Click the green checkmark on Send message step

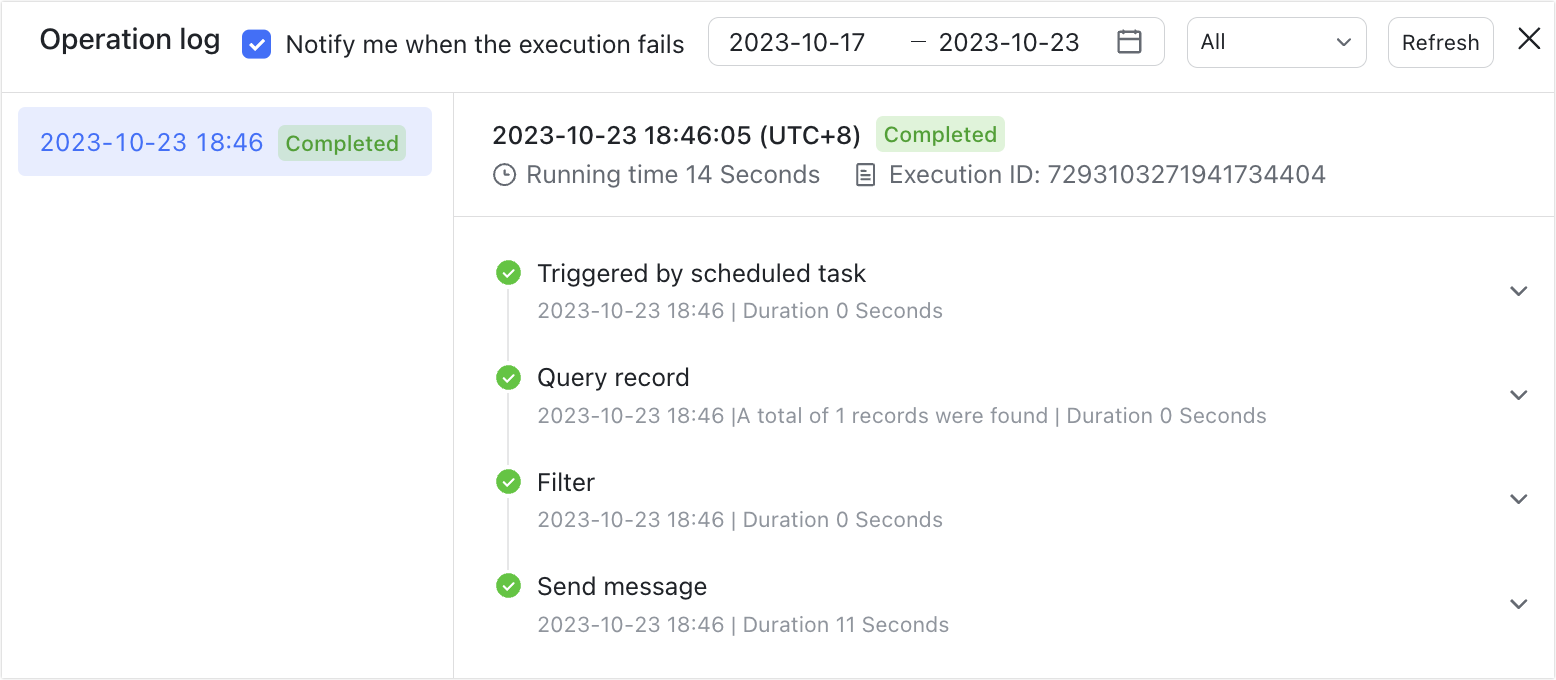(x=508, y=586)
